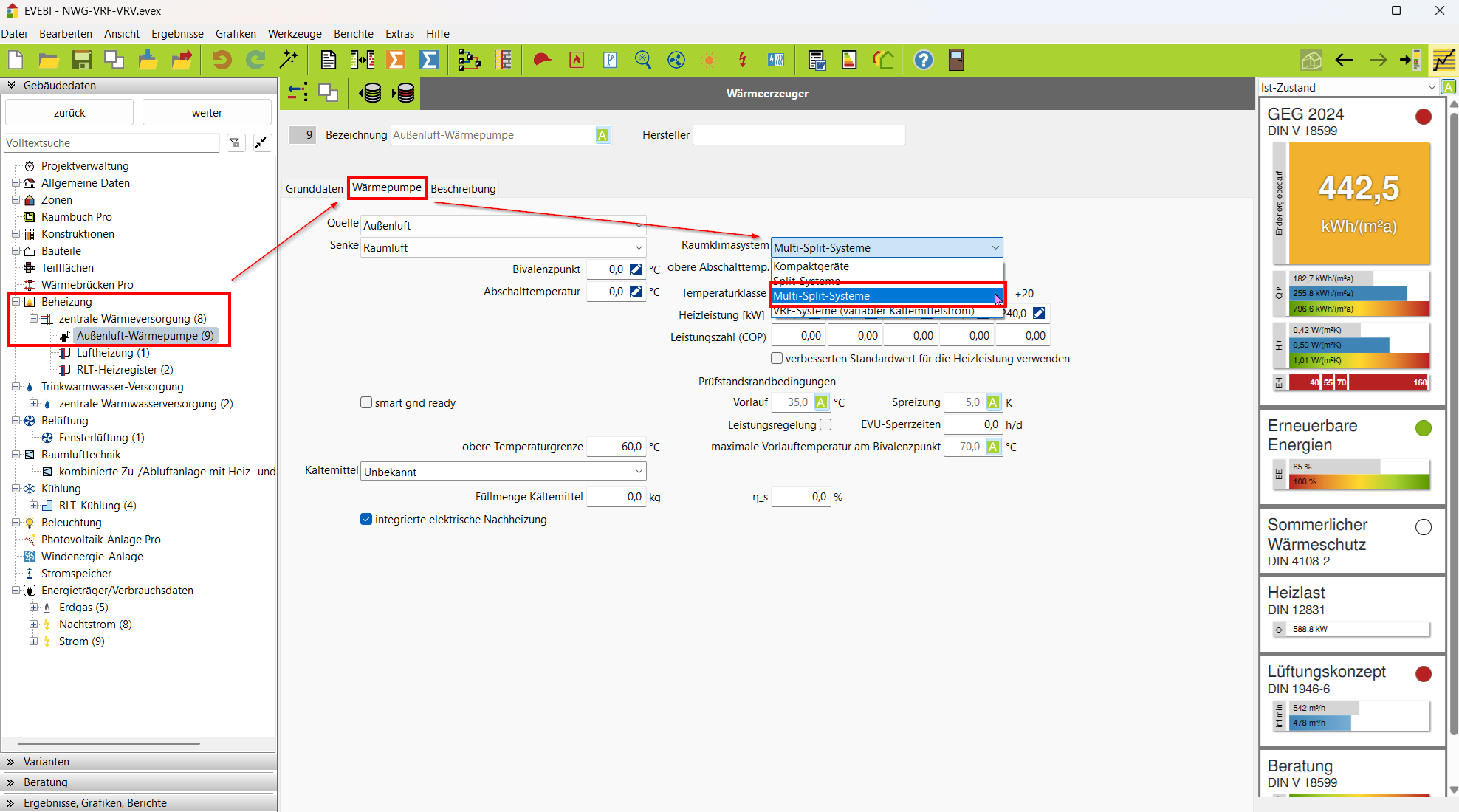Switch to the Grunddaten tab
The width and height of the screenshot is (1459, 812).
pos(314,188)
